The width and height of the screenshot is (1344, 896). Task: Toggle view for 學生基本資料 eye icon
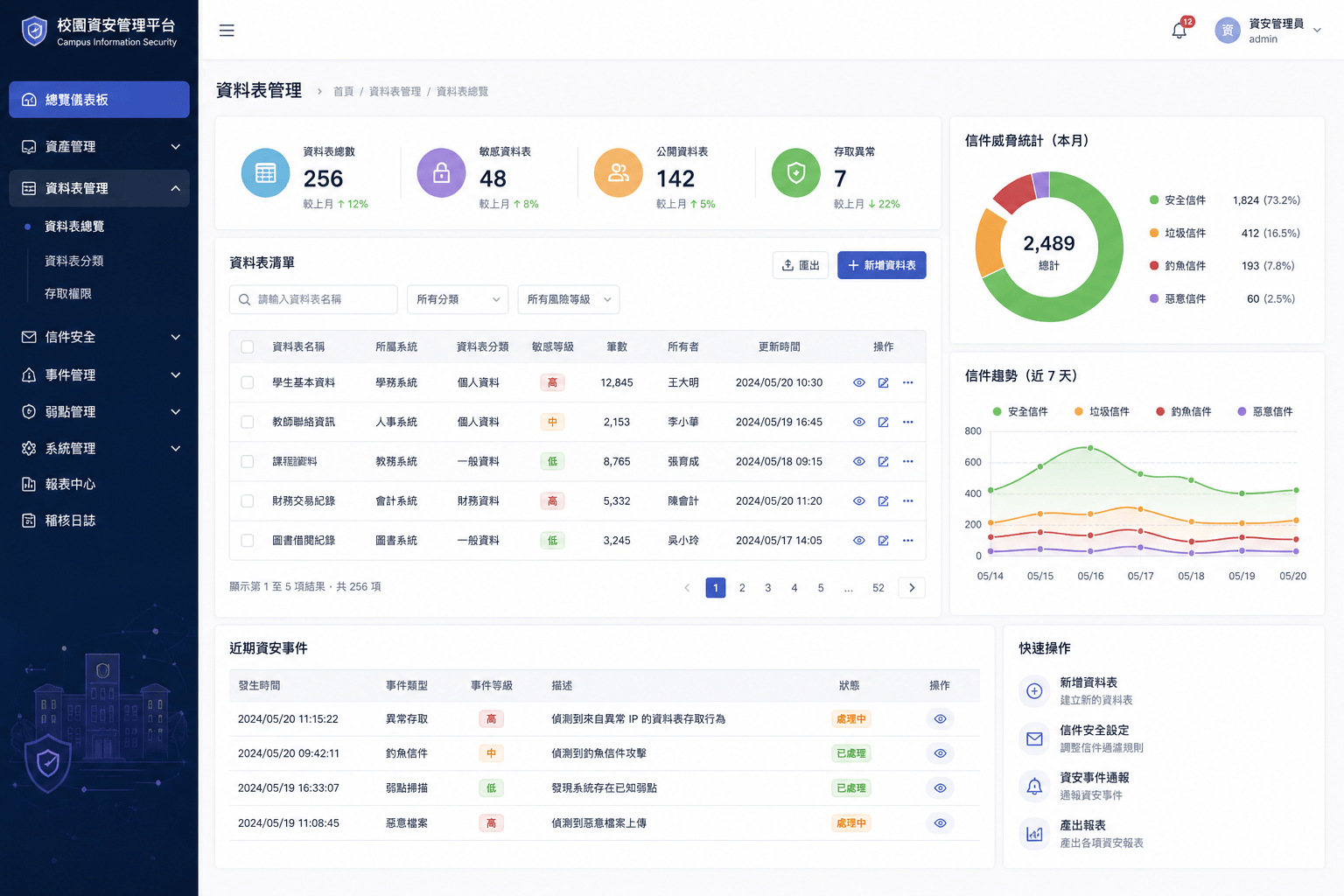(x=859, y=382)
